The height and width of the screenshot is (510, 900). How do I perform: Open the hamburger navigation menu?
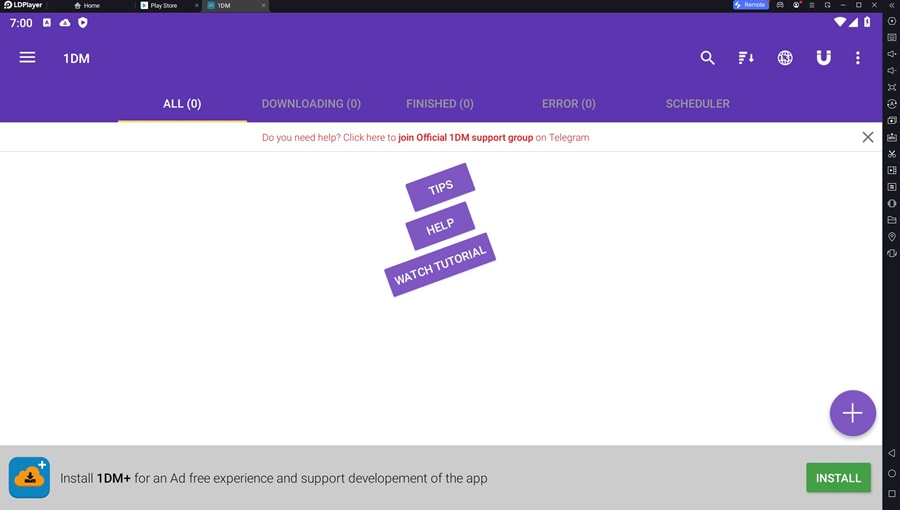(27, 57)
